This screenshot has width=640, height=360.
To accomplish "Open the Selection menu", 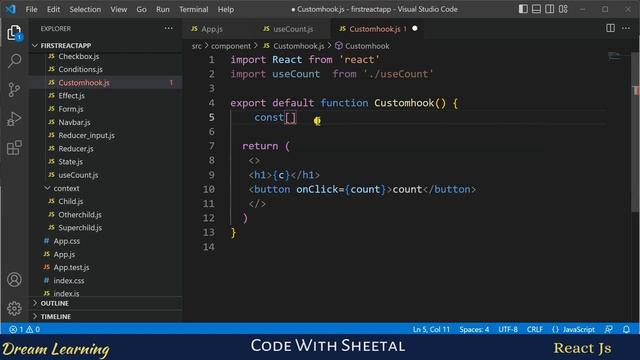I will click(85, 9).
